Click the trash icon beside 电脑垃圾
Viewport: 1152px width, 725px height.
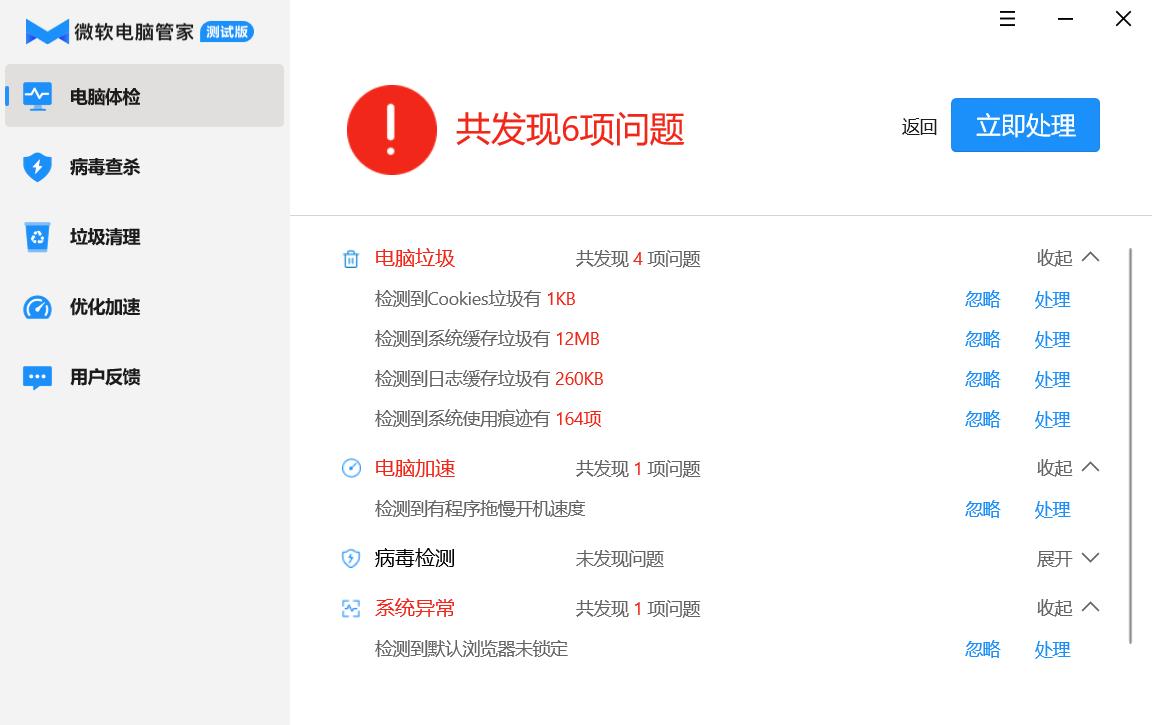coord(350,258)
